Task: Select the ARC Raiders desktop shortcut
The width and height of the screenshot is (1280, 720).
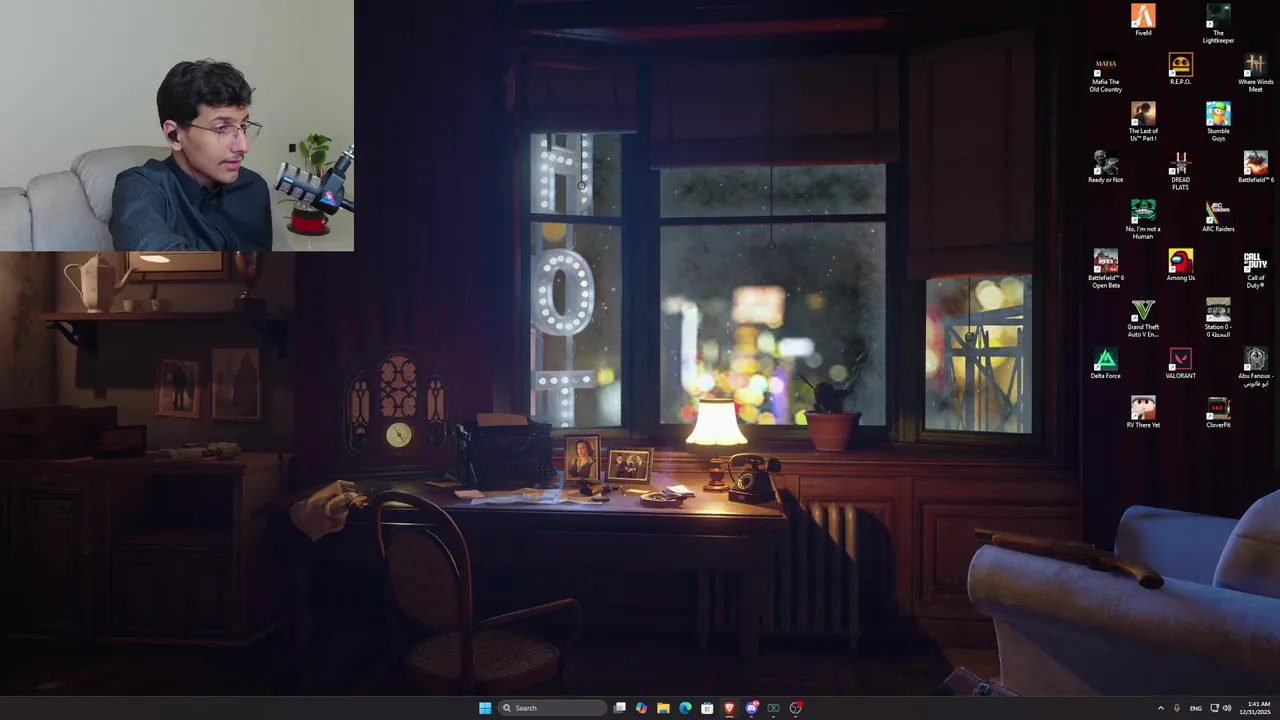Action: [x=1218, y=216]
